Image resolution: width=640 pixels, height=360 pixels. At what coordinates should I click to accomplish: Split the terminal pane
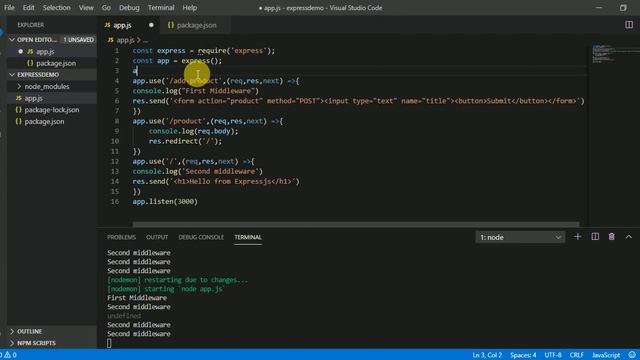595,237
